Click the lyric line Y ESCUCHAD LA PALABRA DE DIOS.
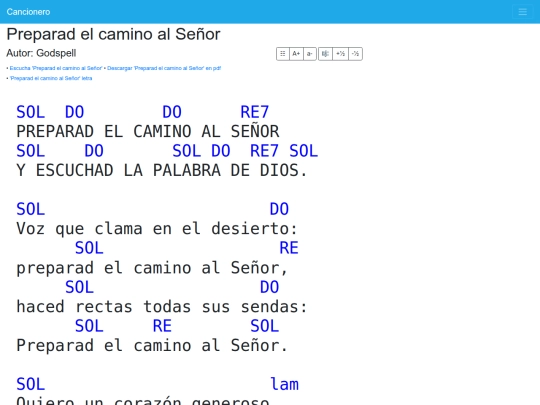Screen dimensions: 540x405 [161, 170]
